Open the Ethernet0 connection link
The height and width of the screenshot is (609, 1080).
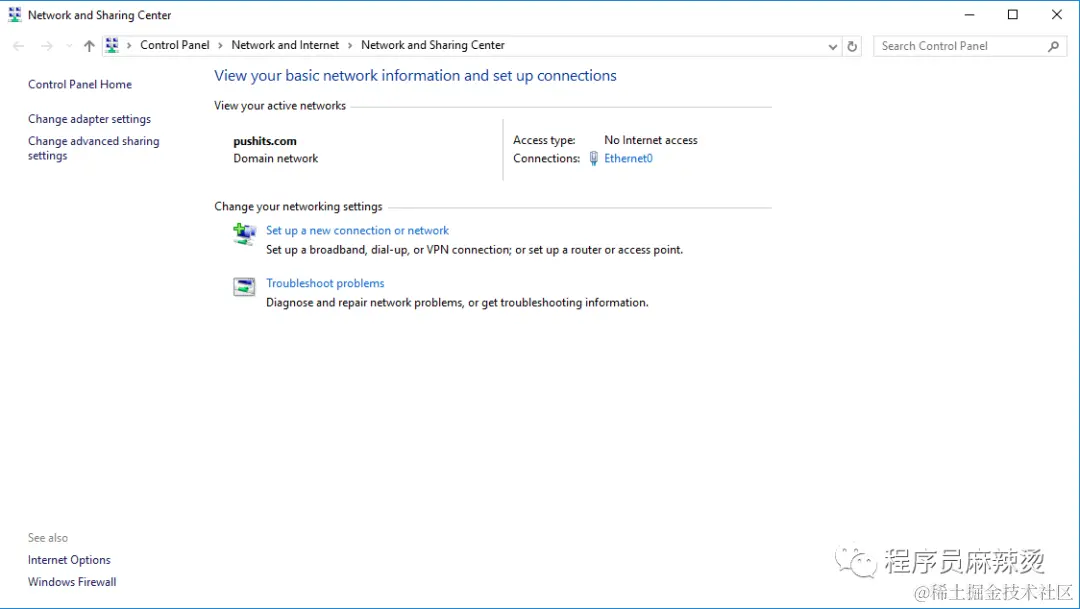(628, 158)
